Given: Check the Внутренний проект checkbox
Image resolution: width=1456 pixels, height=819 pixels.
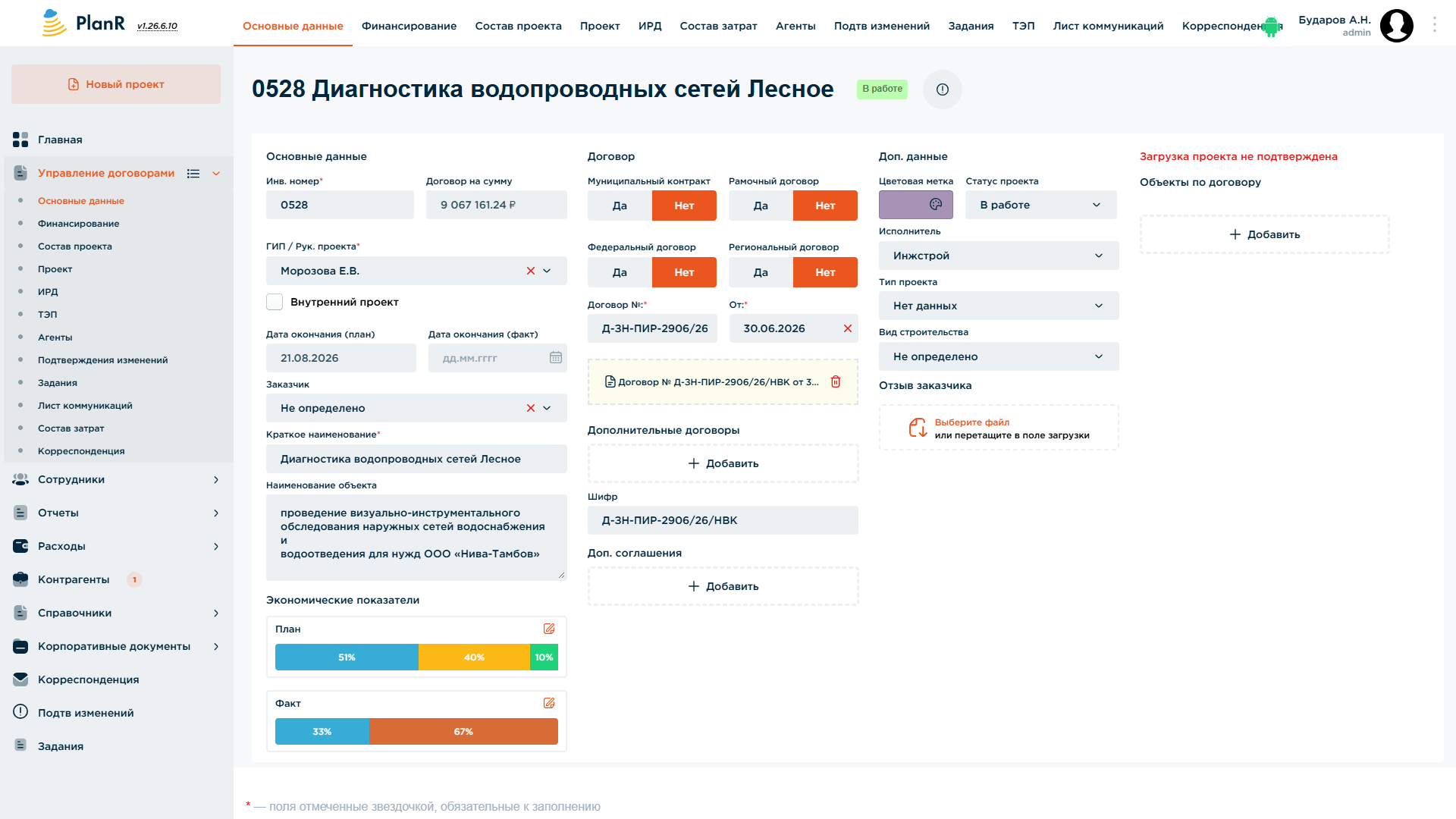Looking at the screenshot, I should 275,302.
